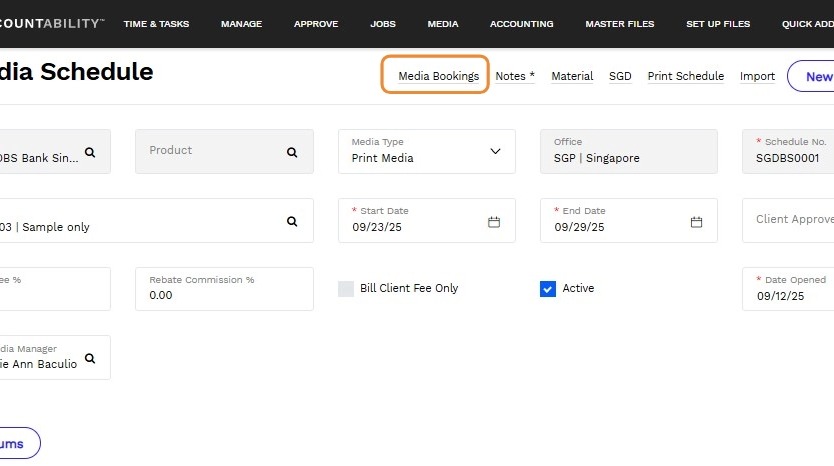Click the Product field search icon
The height and width of the screenshot is (466, 834).
[x=292, y=153]
